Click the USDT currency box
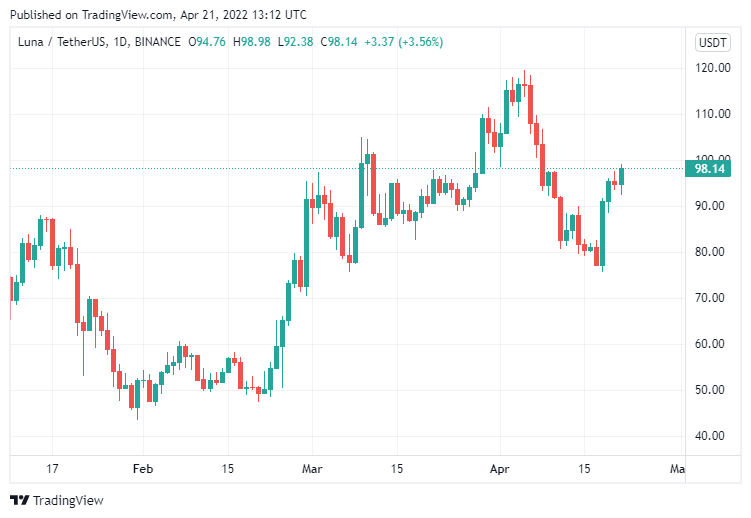Screen dimensions: 751x518 [712, 42]
